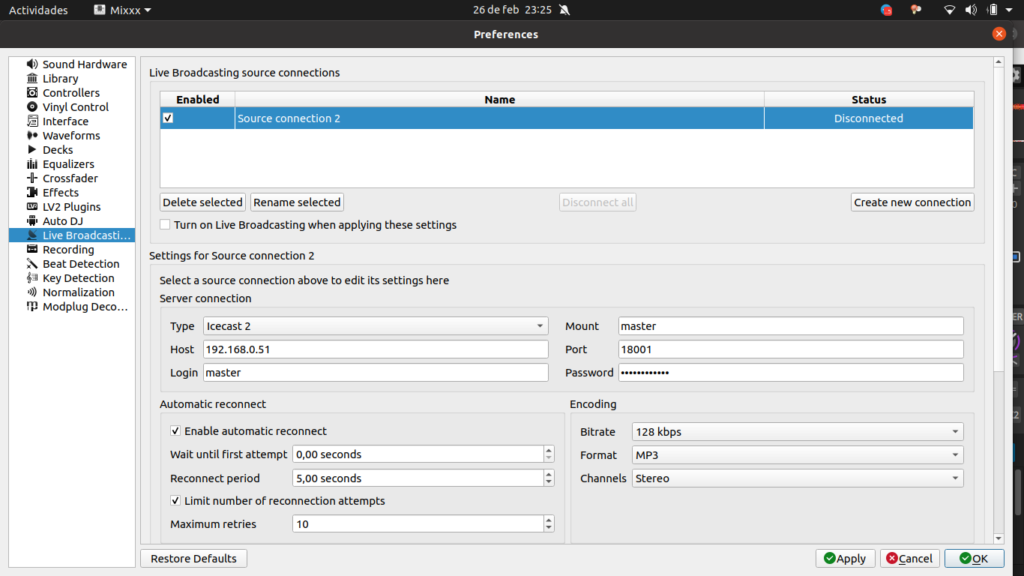The height and width of the screenshot is (576, 1024).
Task: Click the Recording icon in sidebar
Action: click(x=32, y=249)
